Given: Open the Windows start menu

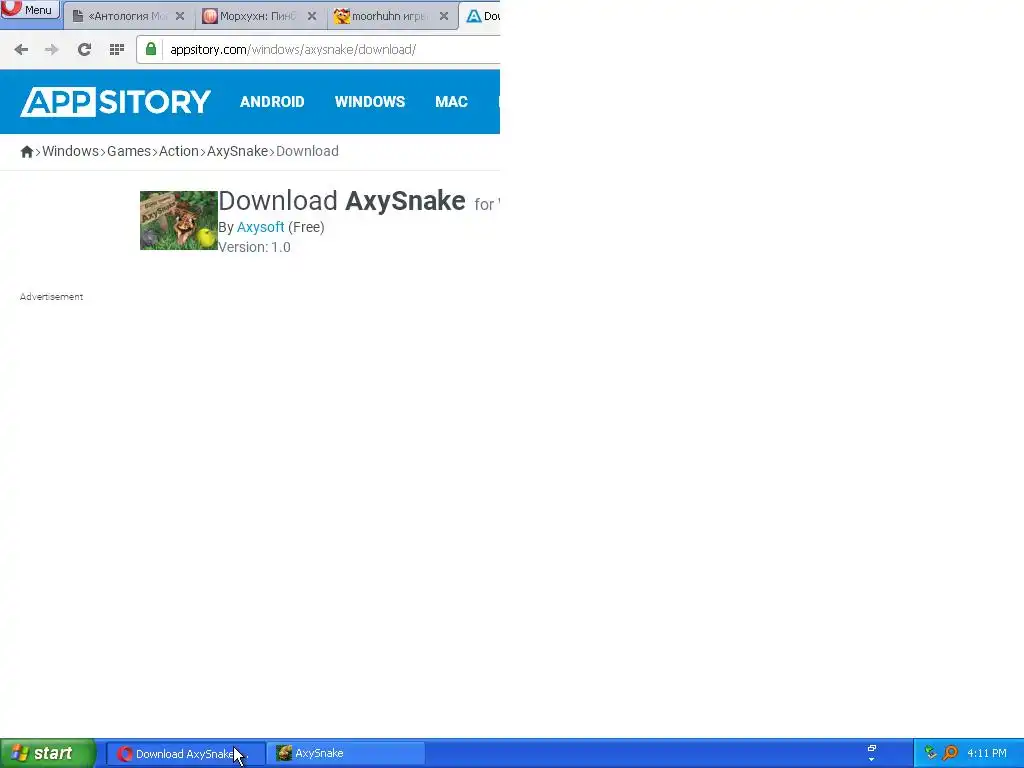Looking at the screenshot, I should click(48, 753).
